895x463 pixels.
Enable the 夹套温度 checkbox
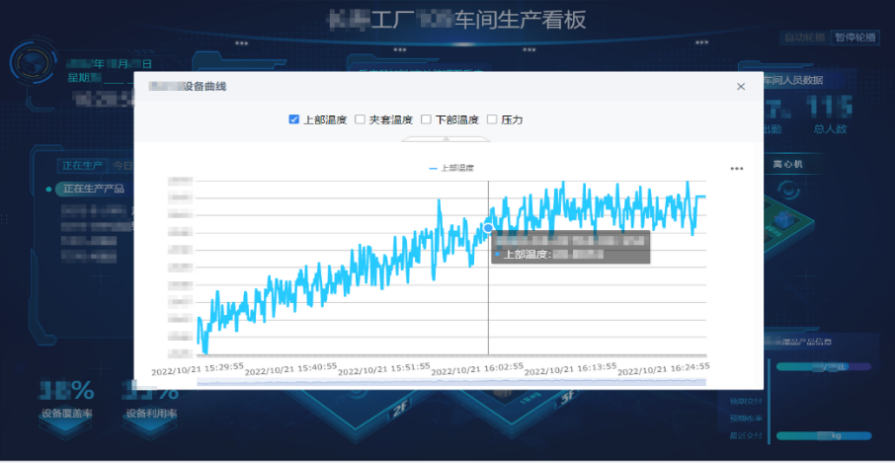click(x=360, y=119)
